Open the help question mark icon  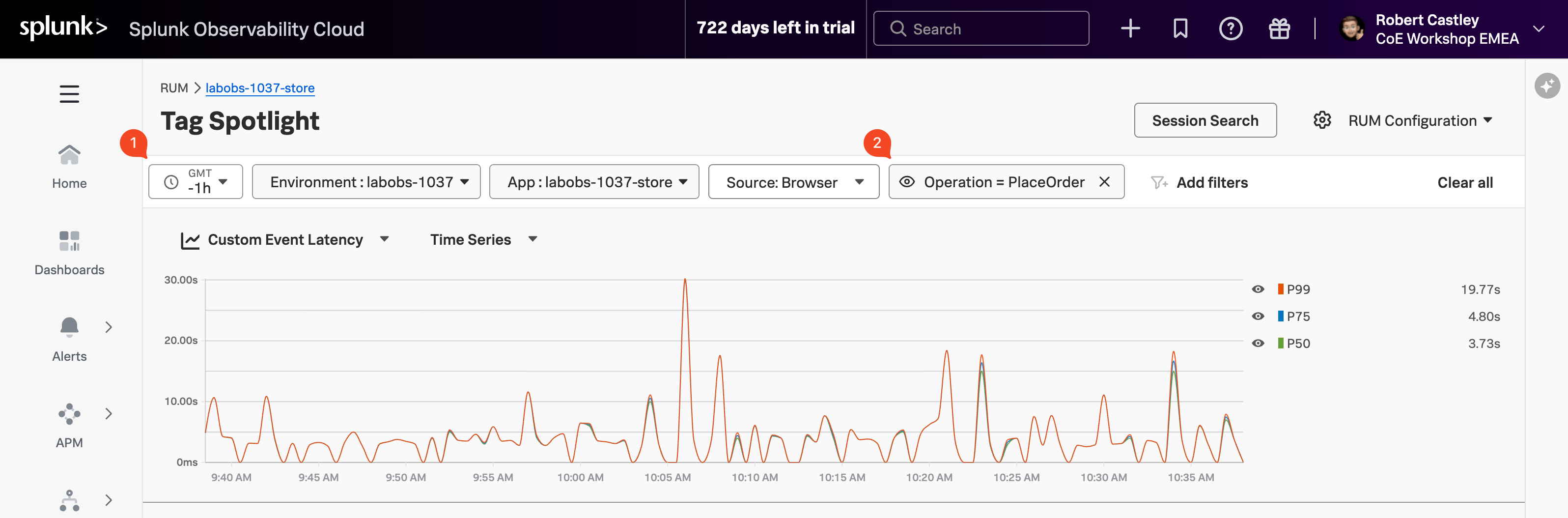(1230, 29)
